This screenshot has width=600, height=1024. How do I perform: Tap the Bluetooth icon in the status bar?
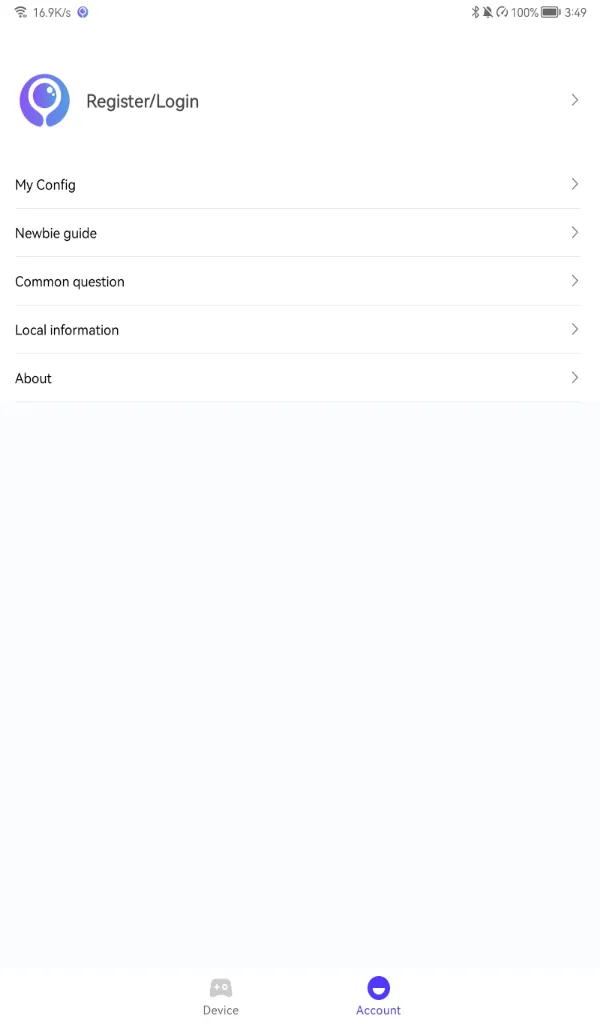[474, 11]
